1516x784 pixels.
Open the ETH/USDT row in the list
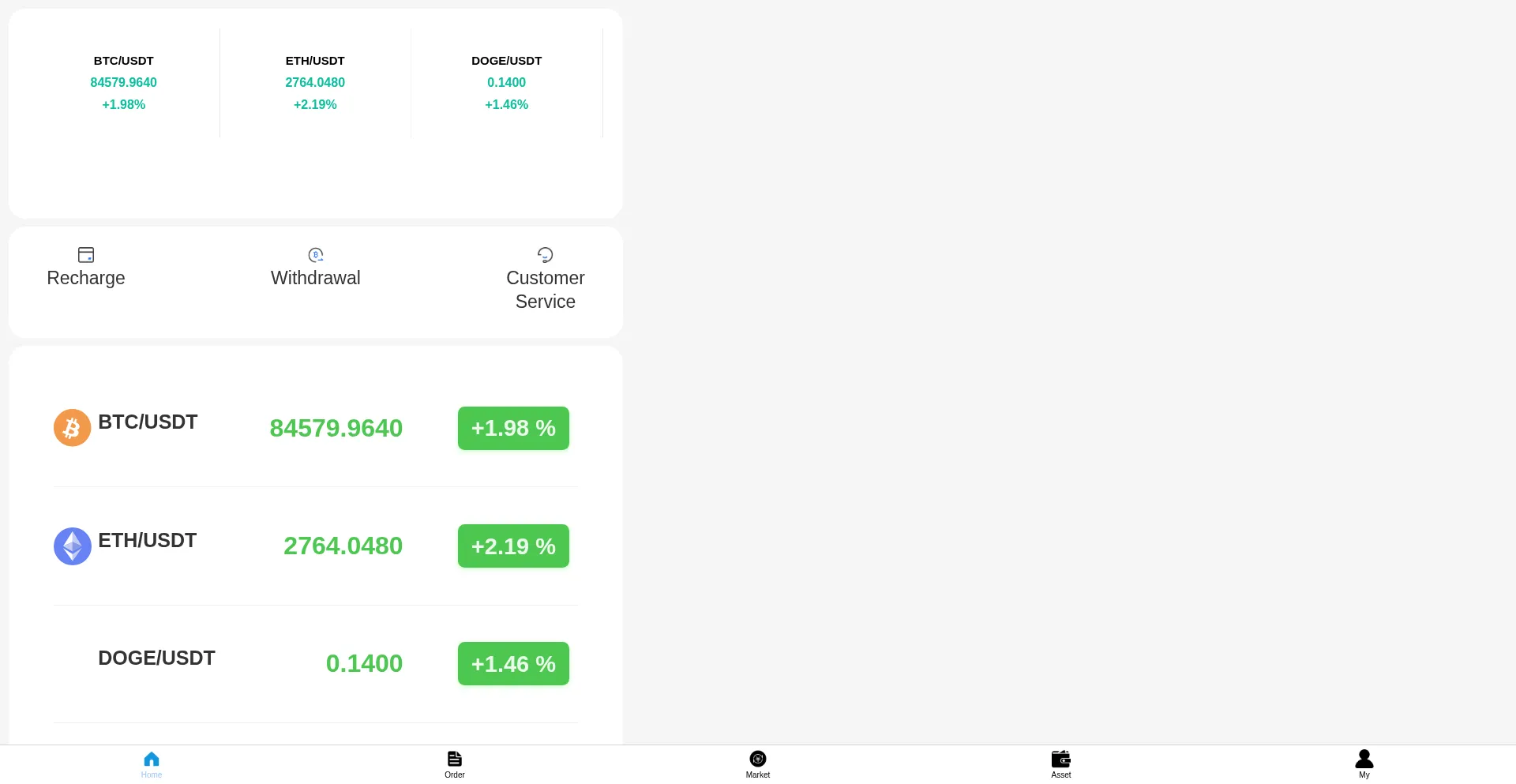pos(148,541)
